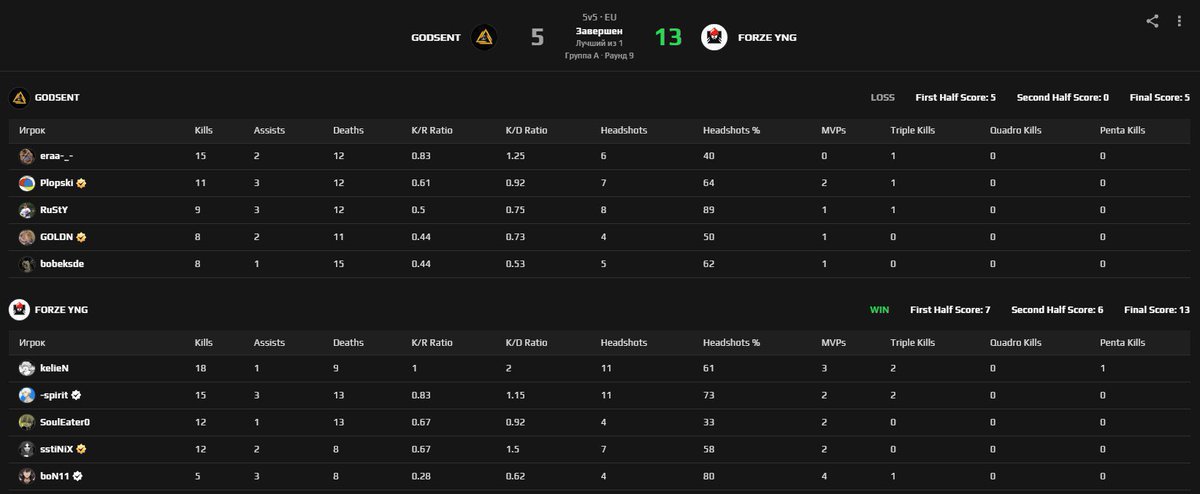Viewport: 1200px width, 494px height.
Task: Click RuStY's Headshots % value 89
Action: (708, 210)
